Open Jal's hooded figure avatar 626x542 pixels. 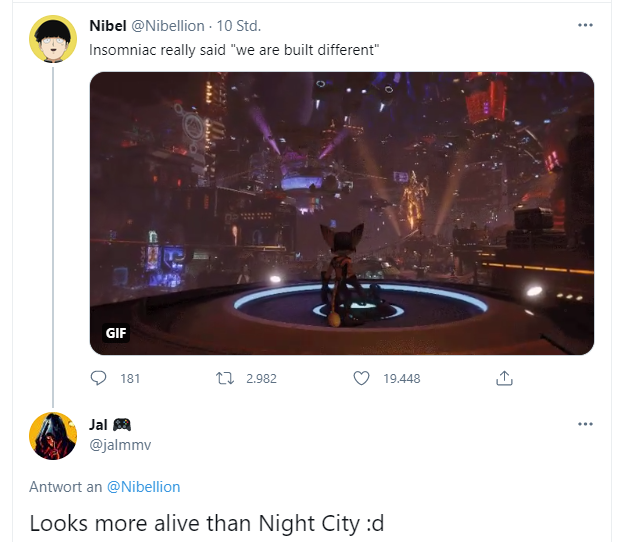53,436
